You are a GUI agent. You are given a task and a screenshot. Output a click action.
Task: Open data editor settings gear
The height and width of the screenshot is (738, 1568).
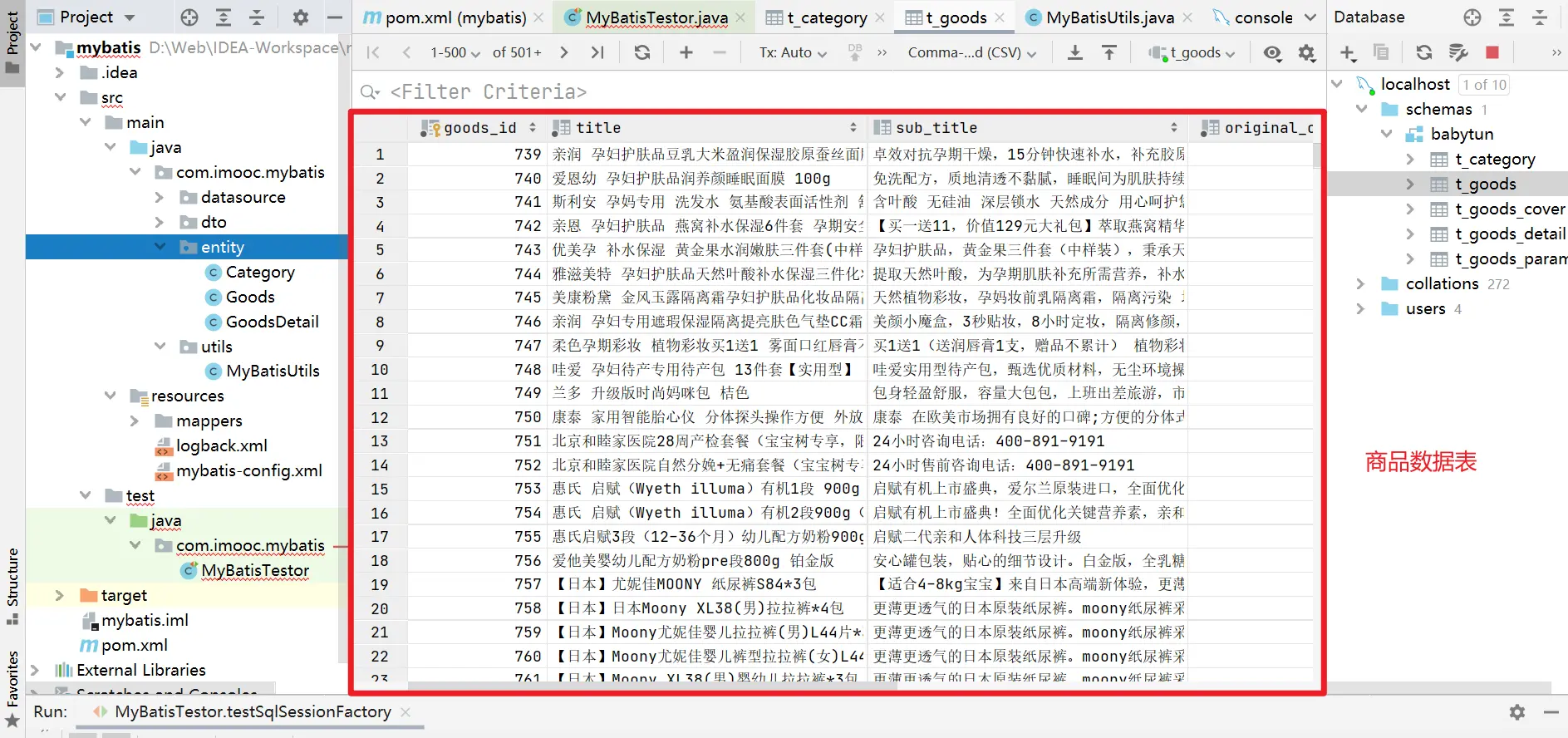[1307, 53]
